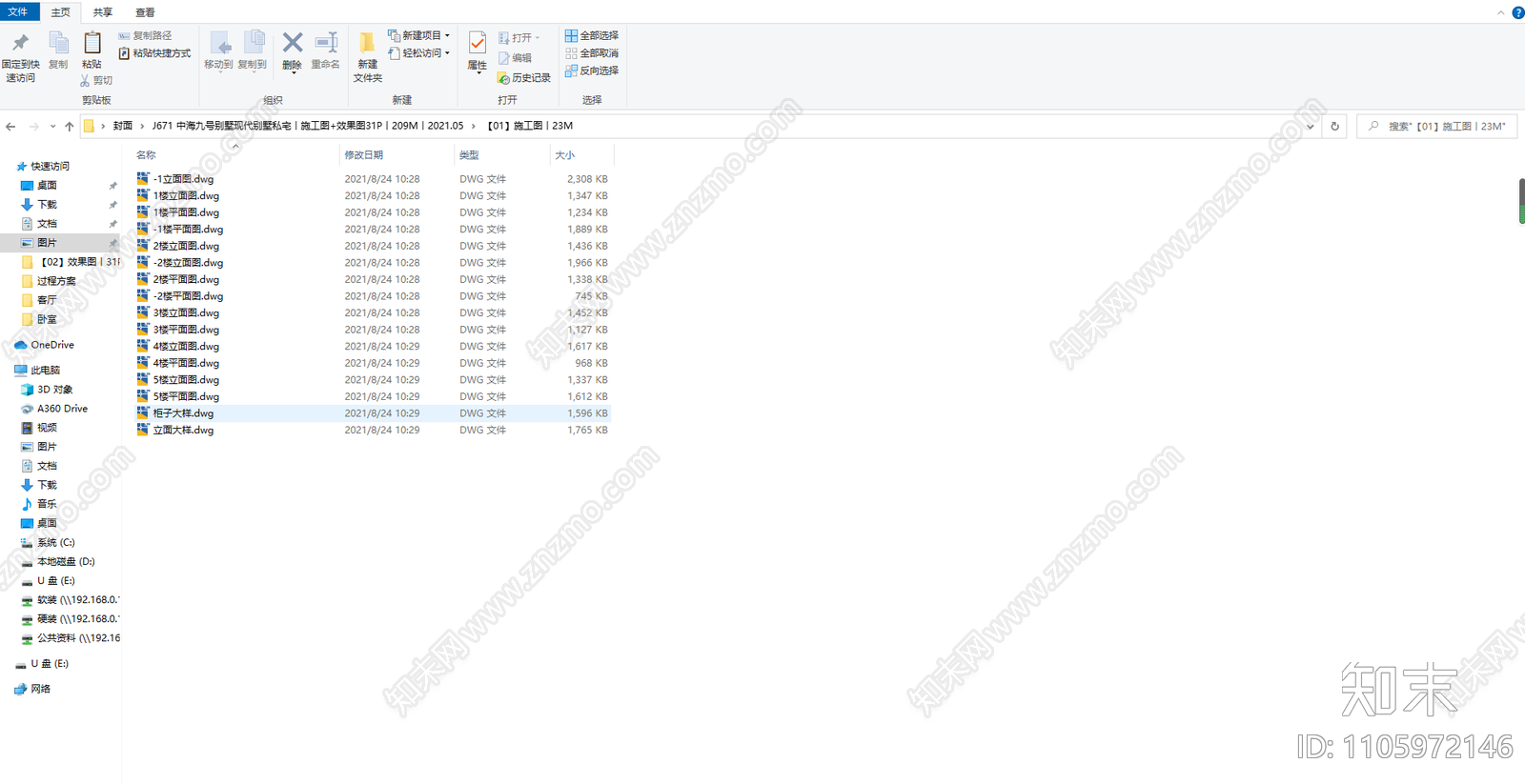This screenshot has width=1525, height=784.
Task: Open recent locations dropdown arrow
Action: coord(52,126)
